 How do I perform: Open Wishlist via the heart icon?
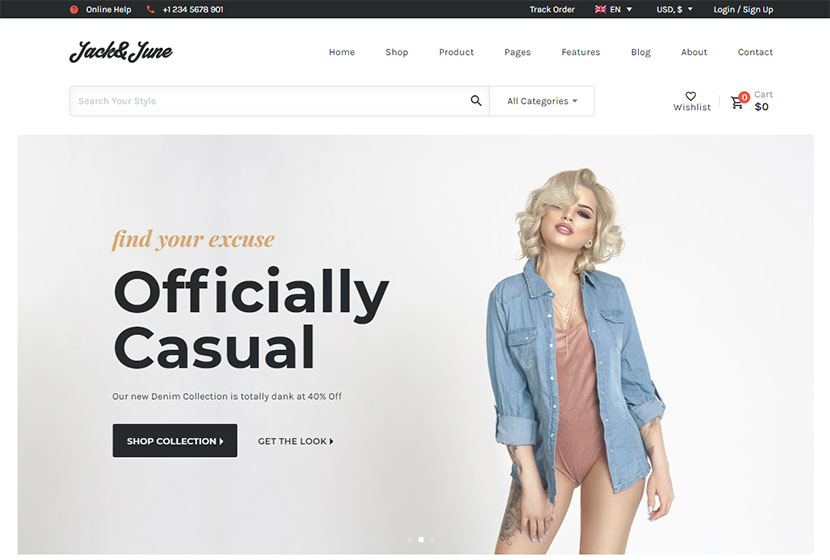tap(690, 96)
